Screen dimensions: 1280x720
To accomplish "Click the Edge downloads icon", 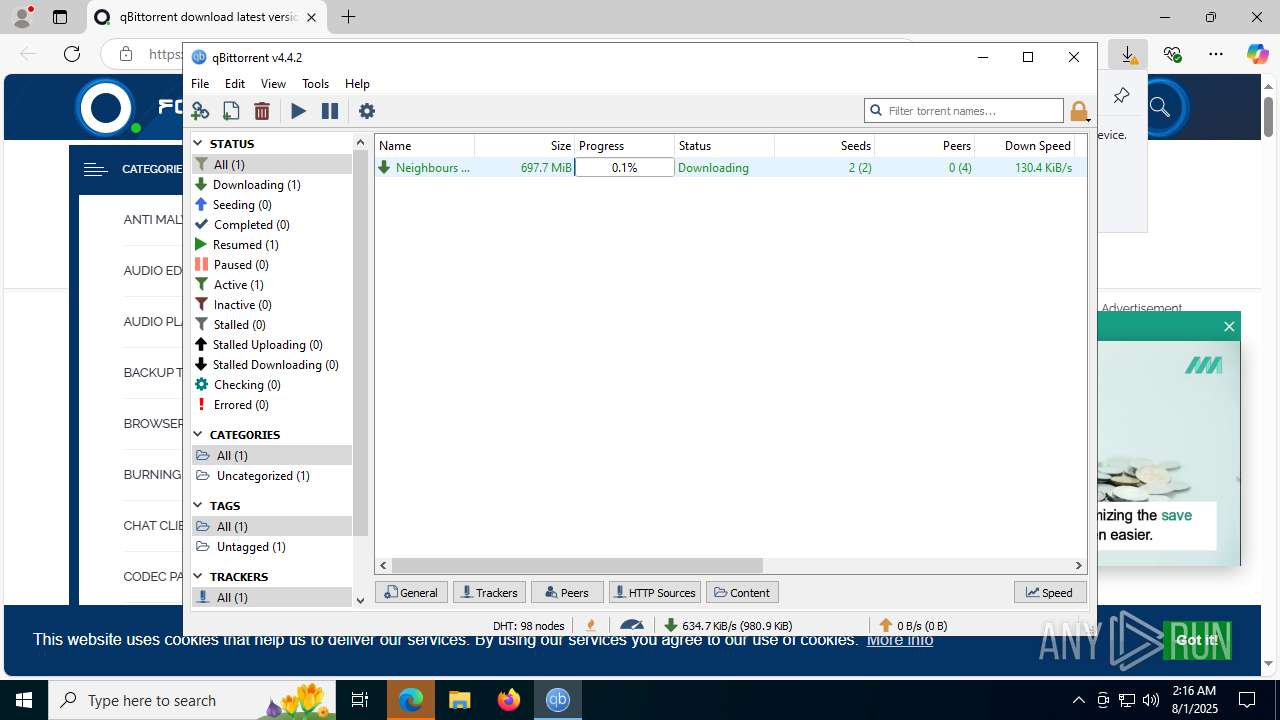I will click(1128, 54).
